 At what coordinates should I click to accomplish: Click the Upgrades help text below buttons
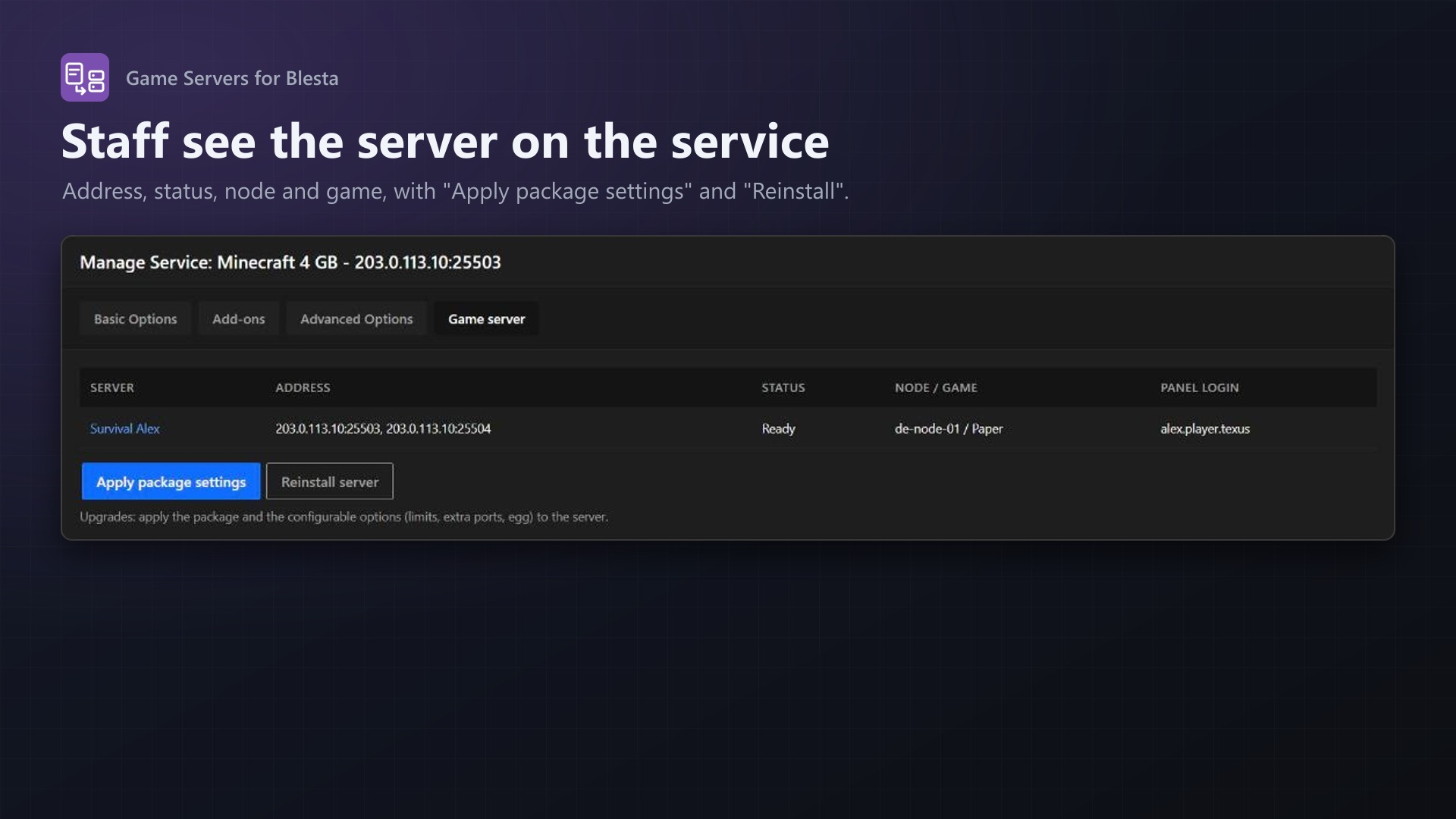coord(344,517)
